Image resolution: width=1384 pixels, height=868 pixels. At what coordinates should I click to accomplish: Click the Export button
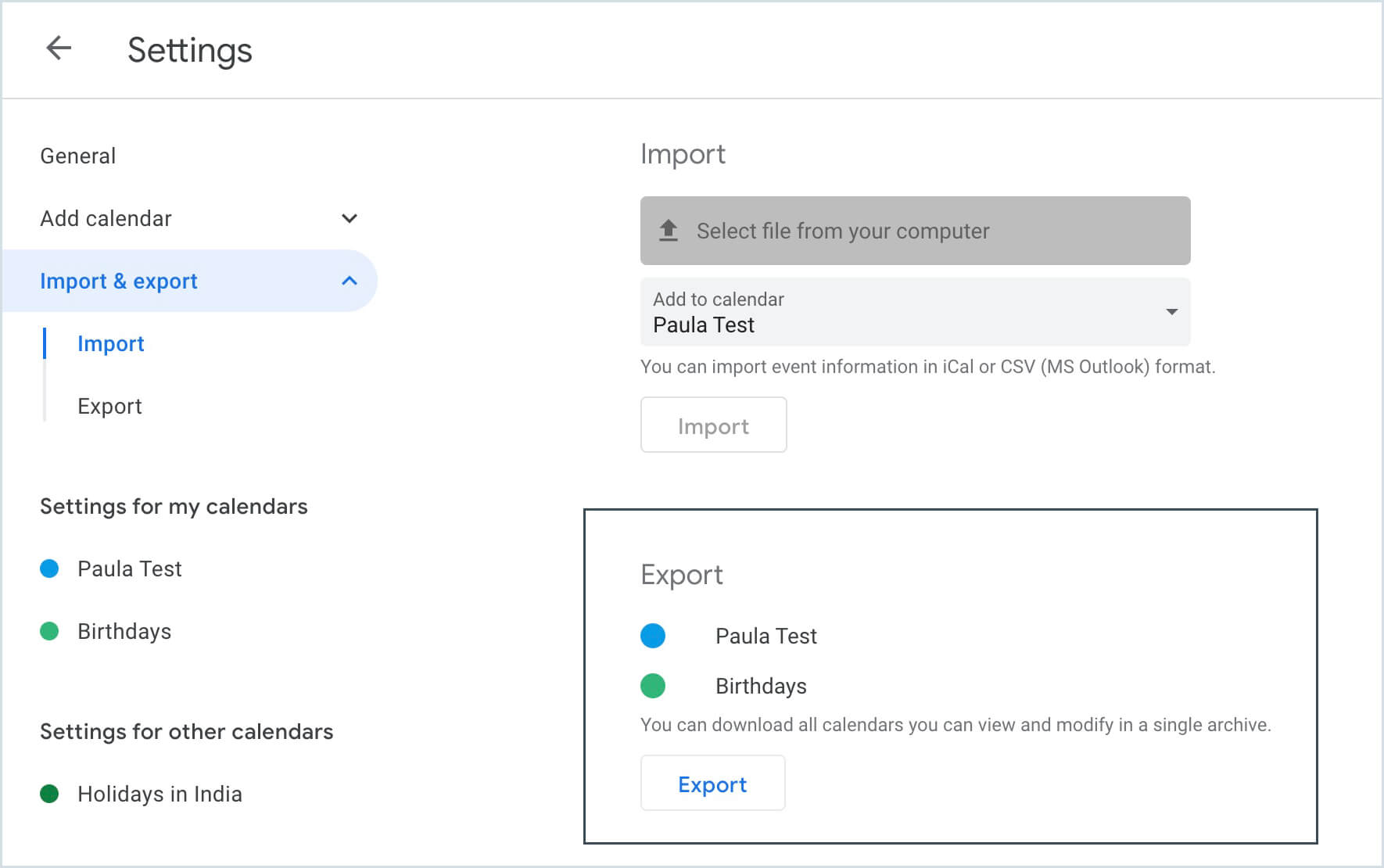712,784
